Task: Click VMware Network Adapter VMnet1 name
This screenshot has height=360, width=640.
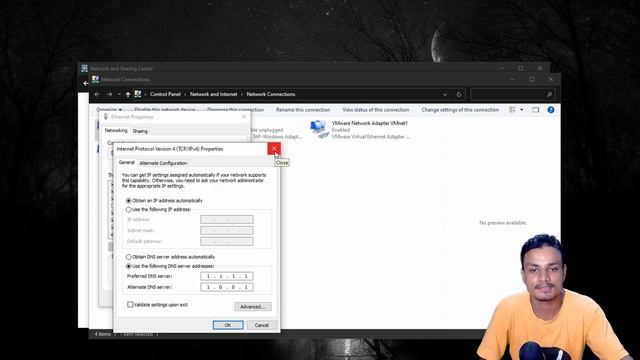Action: click(x=369, y=123)
